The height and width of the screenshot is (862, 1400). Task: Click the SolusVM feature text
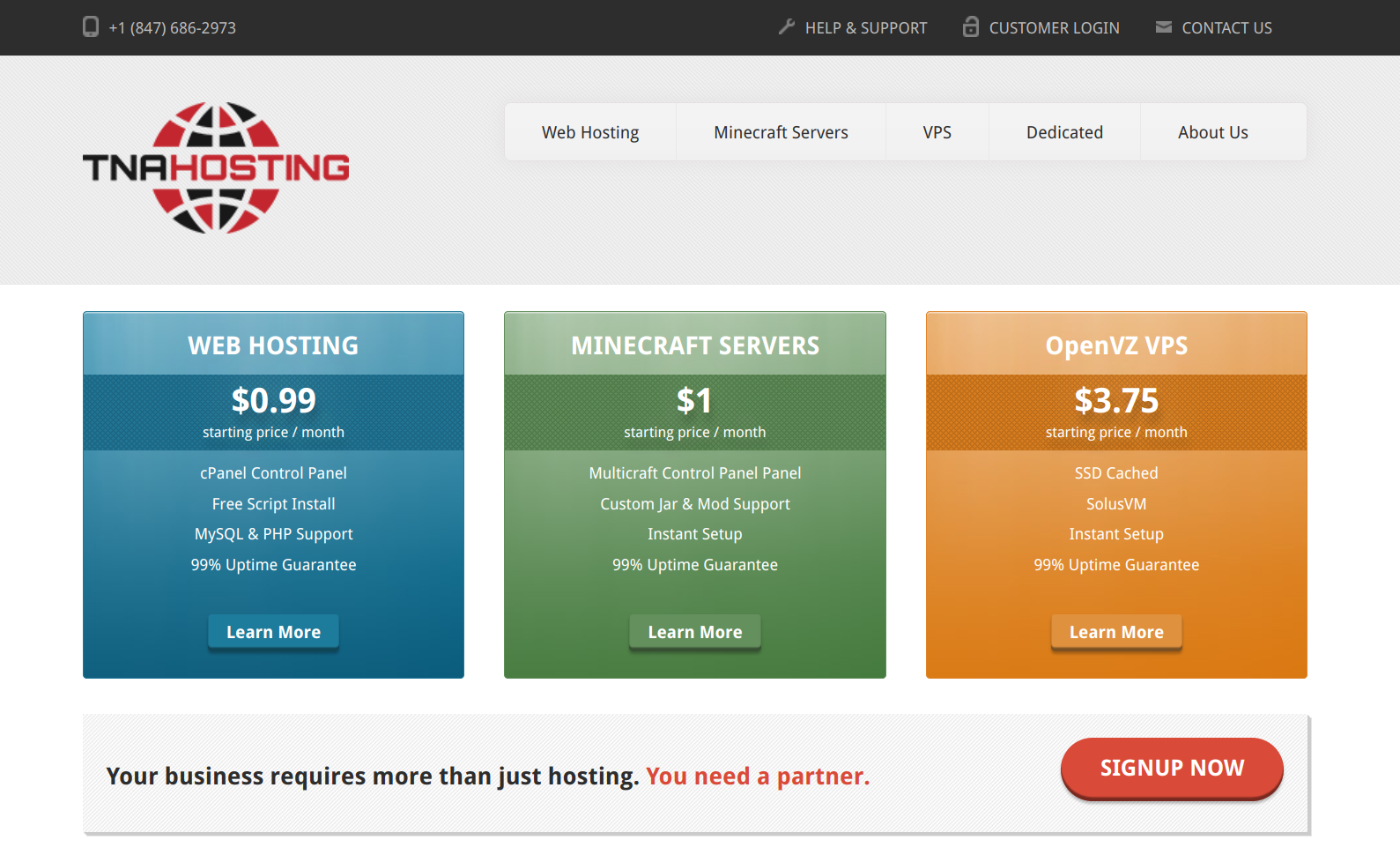click(1116, 504)
